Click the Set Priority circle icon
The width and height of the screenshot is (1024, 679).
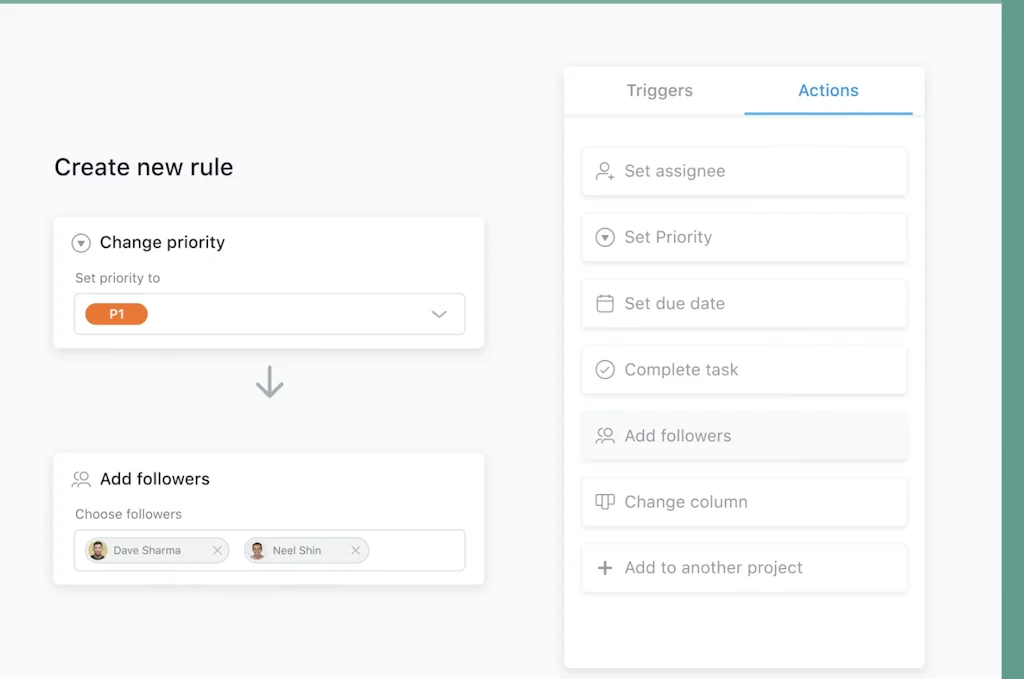(x=604, y=237)
